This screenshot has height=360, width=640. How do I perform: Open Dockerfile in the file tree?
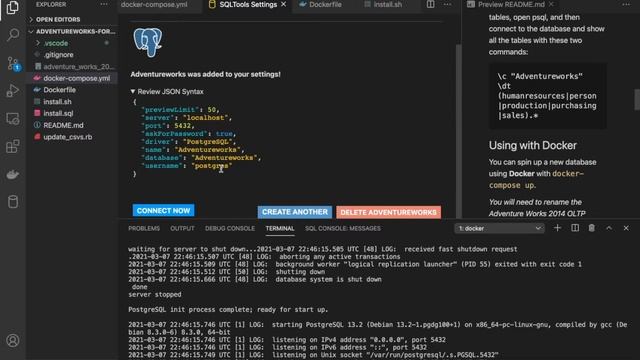60,90
